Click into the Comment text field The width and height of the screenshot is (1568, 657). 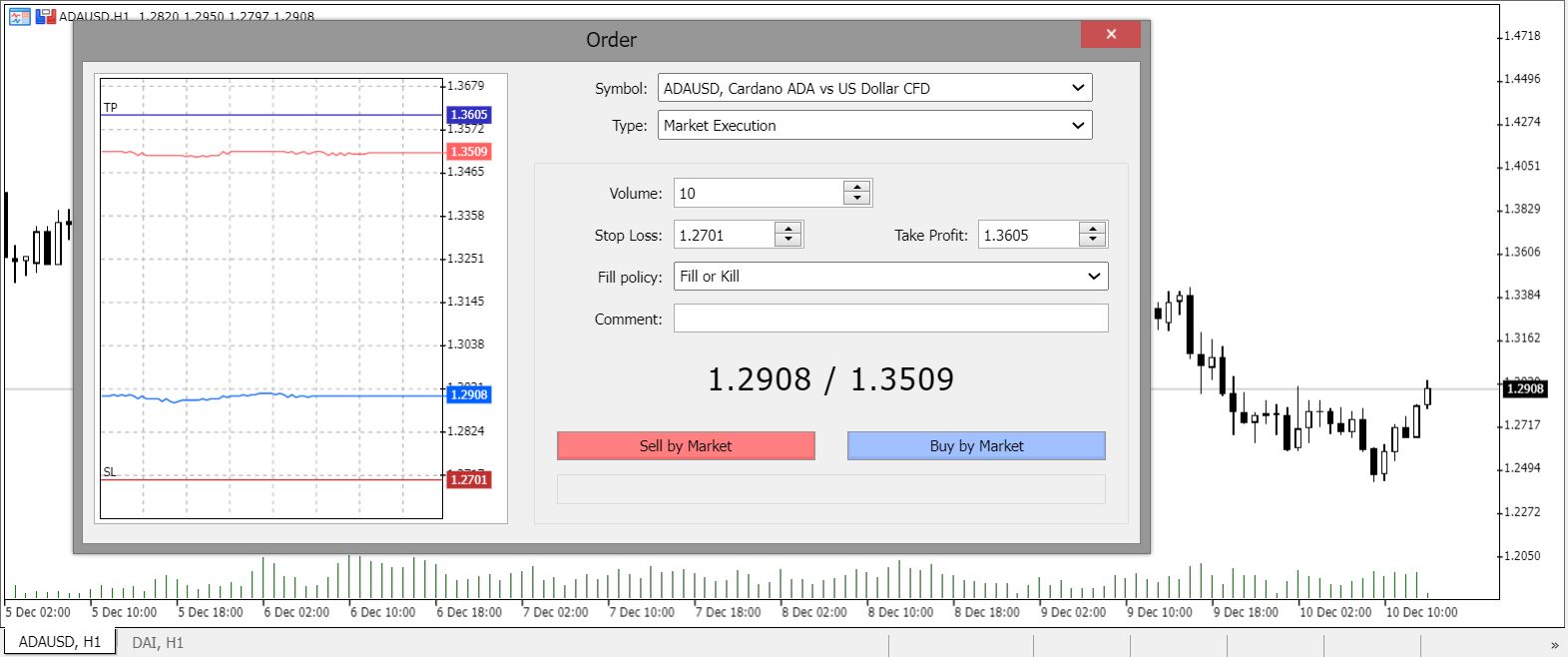tap(890, 319)
